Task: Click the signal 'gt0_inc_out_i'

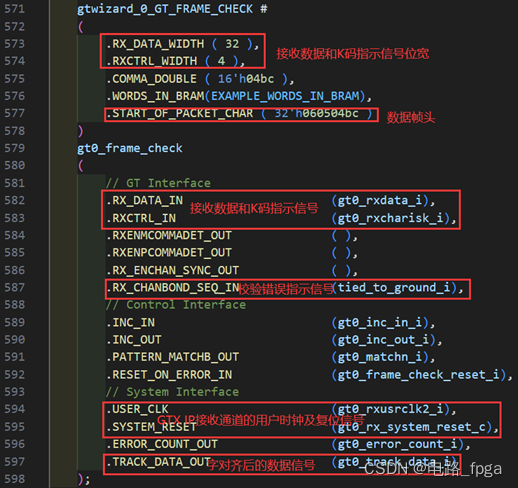Action: (x=383, y=340)
